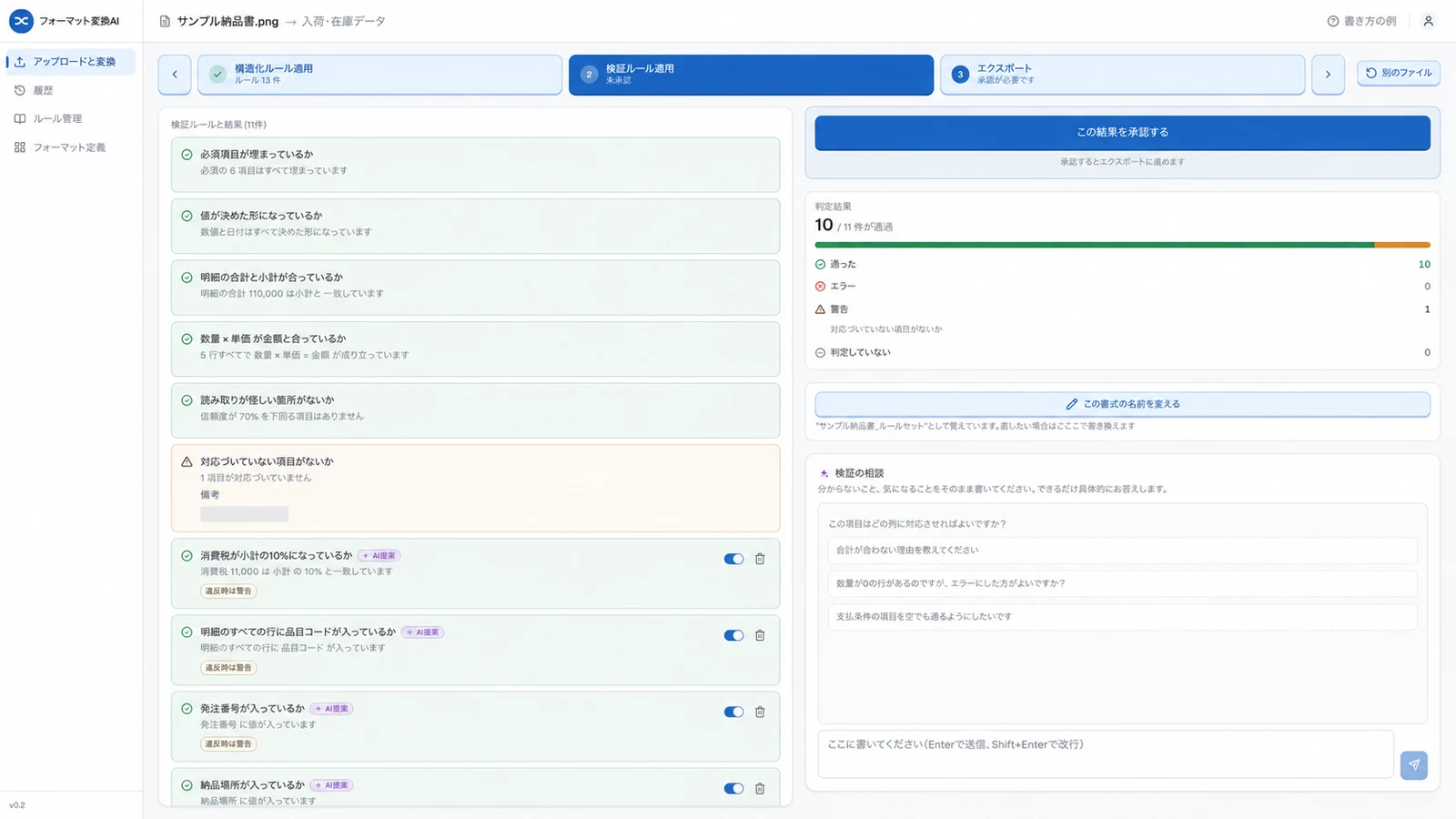This screenshot has height=819, width=1456.
Task: Click trash icon for 発注番号が入っているか rule
Action: pos(760,712)
